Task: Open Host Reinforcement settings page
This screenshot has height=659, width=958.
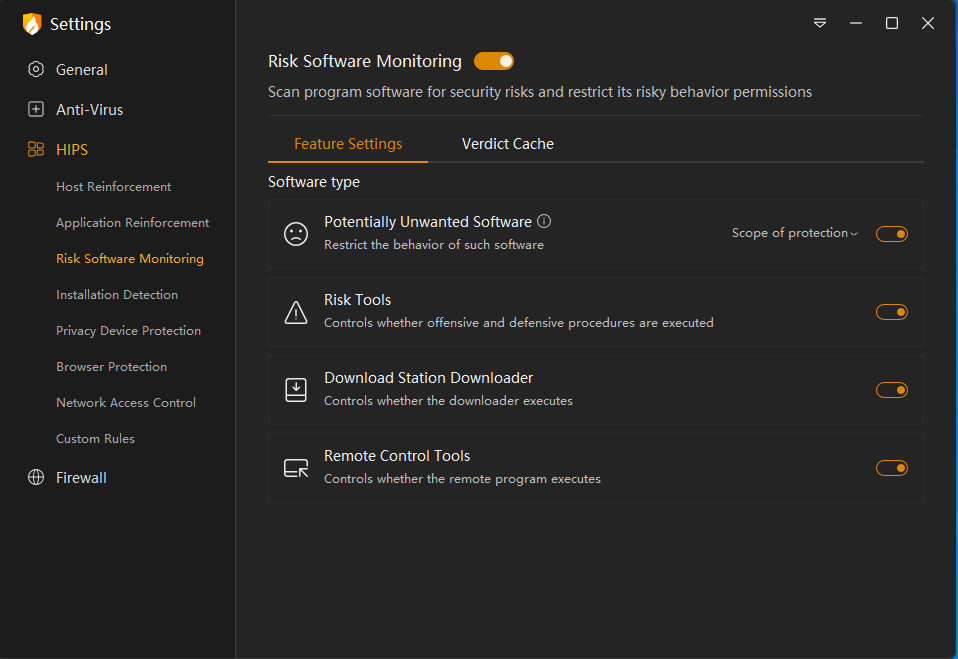Action: (113, 187)
